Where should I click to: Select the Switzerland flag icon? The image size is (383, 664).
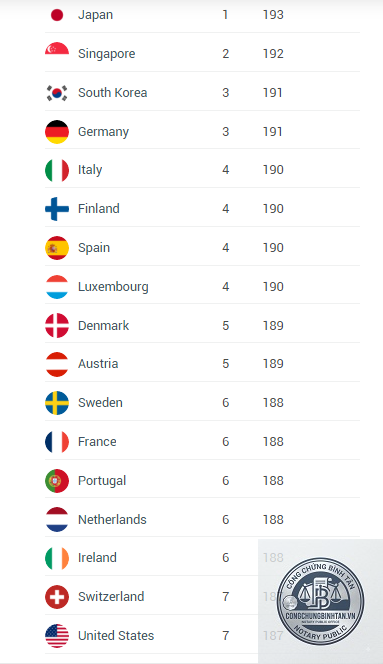(57, 597)
